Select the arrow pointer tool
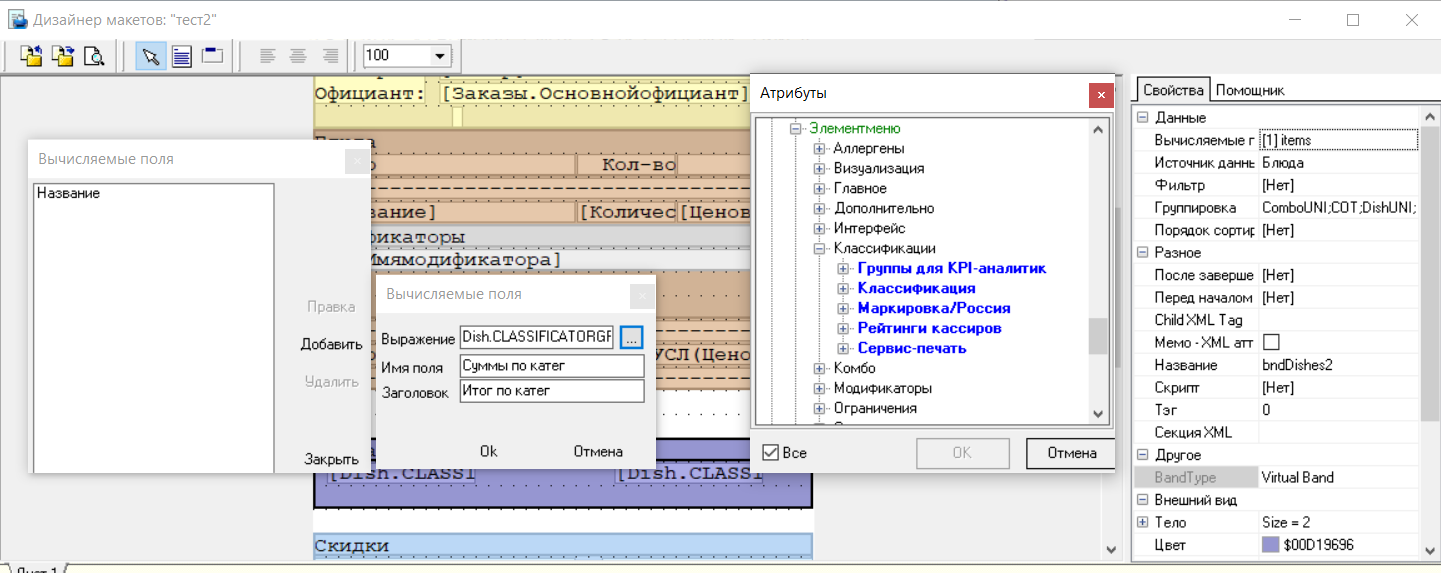 tap(151, 56)
